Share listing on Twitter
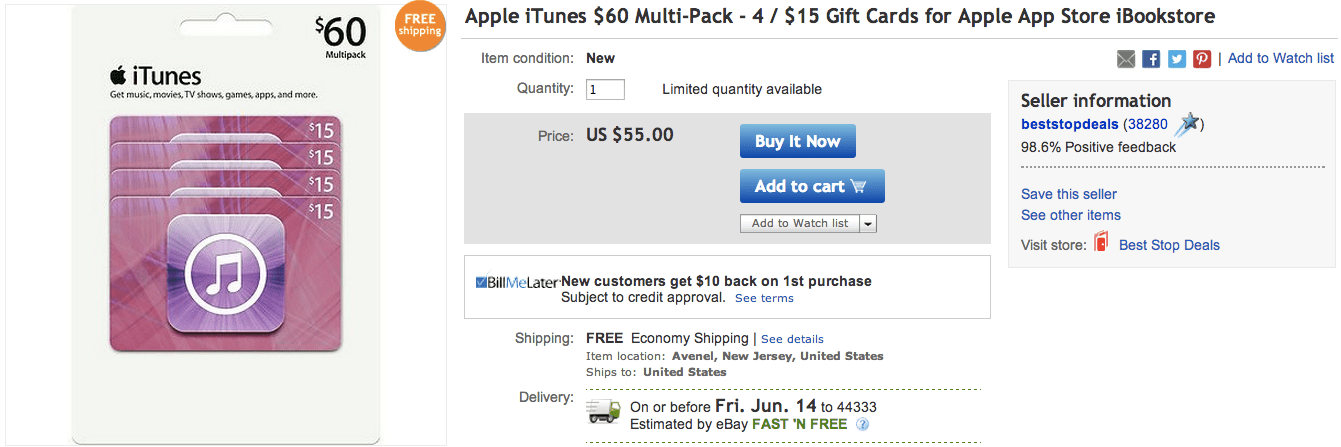Screen dimensions: 1341x447 pos(1176,59)
